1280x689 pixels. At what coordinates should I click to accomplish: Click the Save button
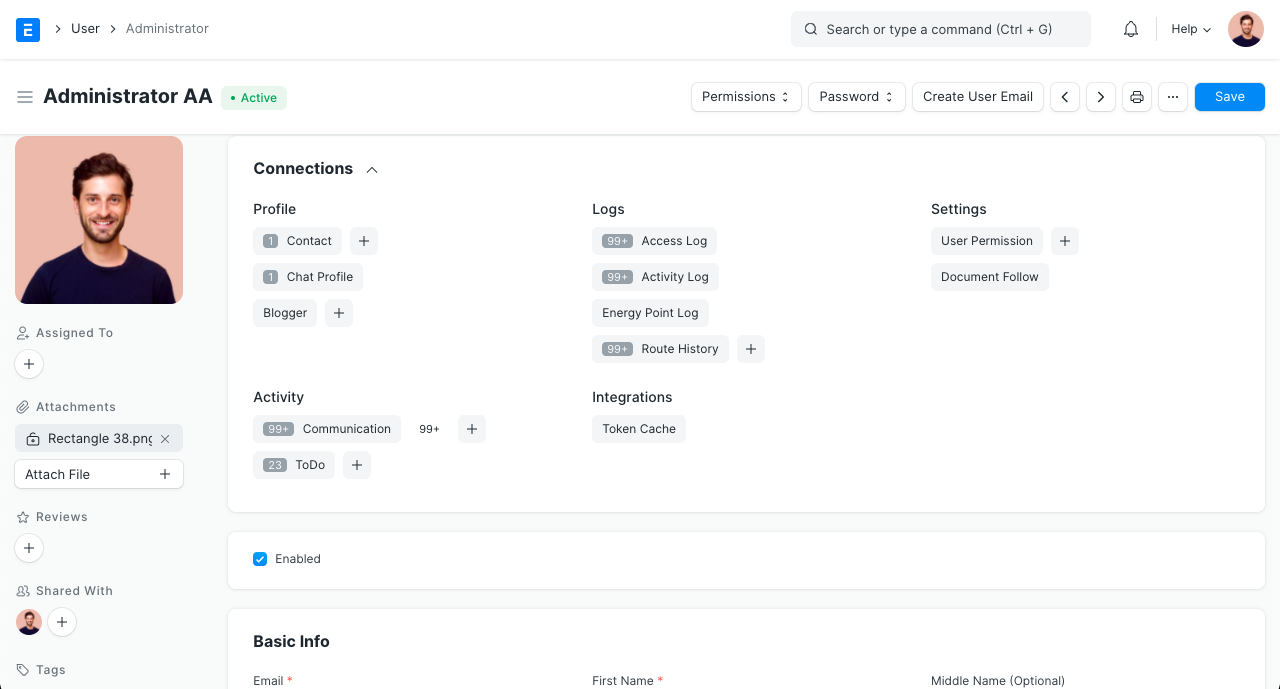click(x=1229, y=96)
